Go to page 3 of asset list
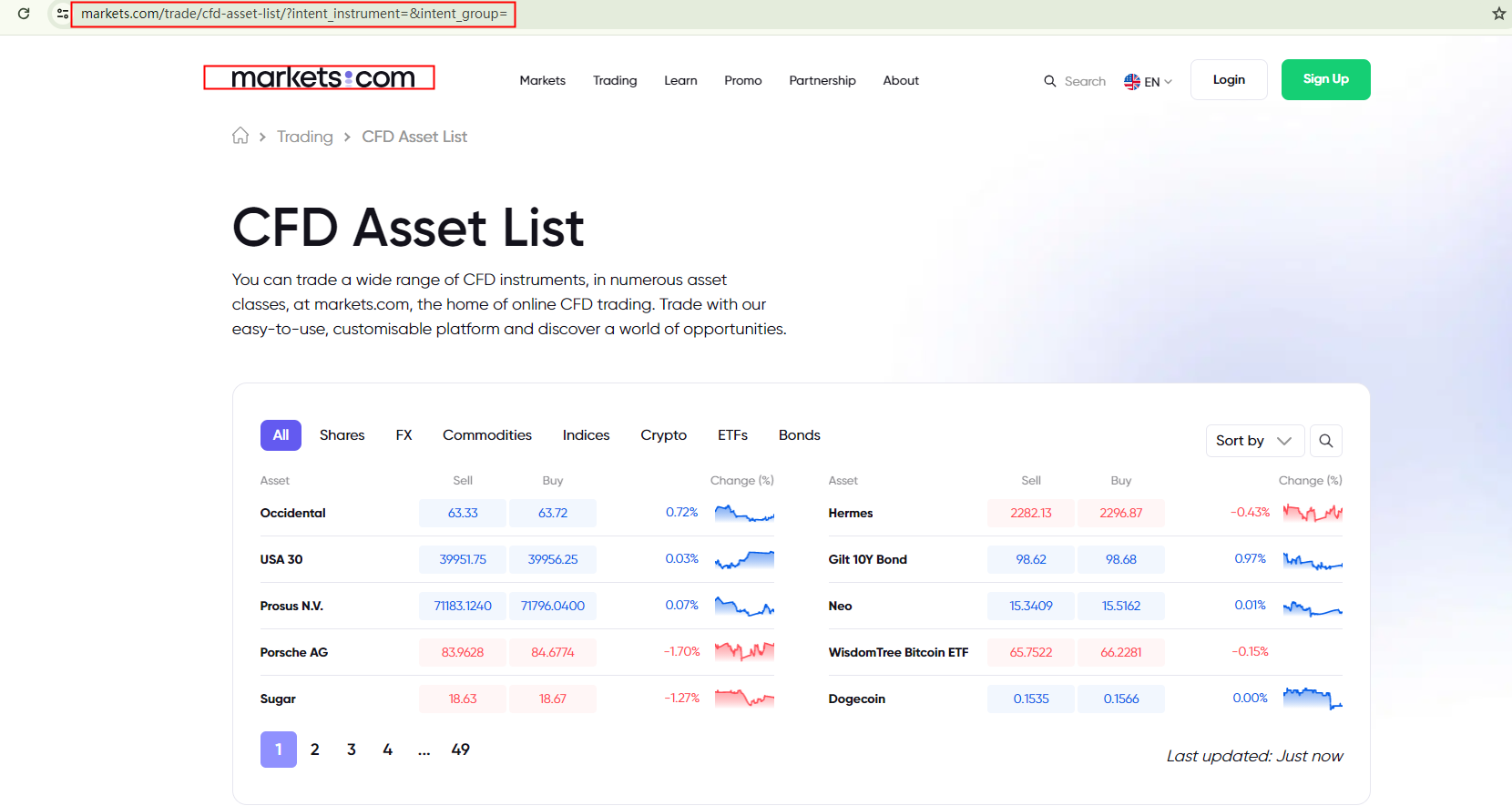1512x806 pixels. point(352,750)
